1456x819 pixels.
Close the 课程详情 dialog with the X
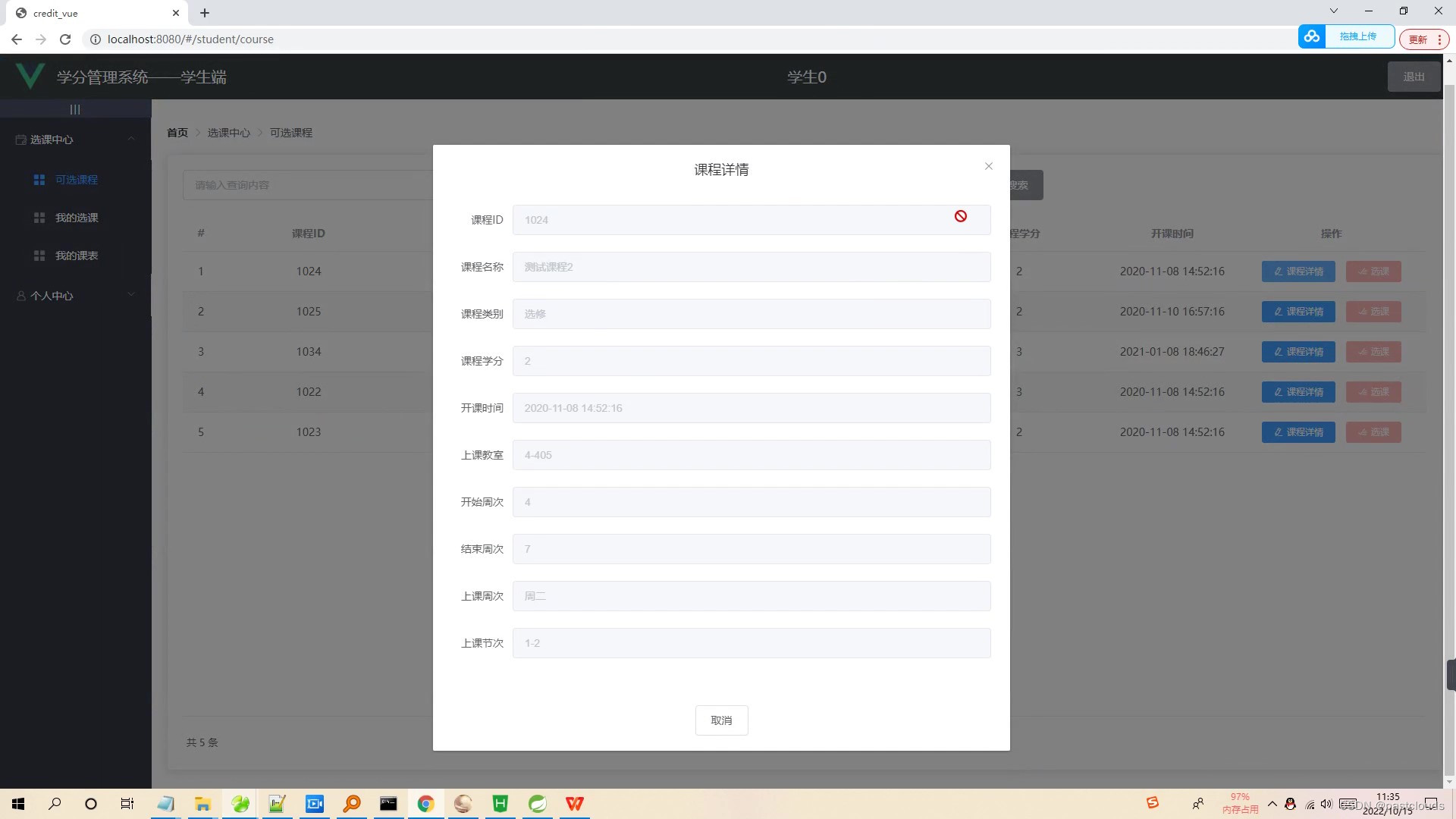tap(988, 165)
